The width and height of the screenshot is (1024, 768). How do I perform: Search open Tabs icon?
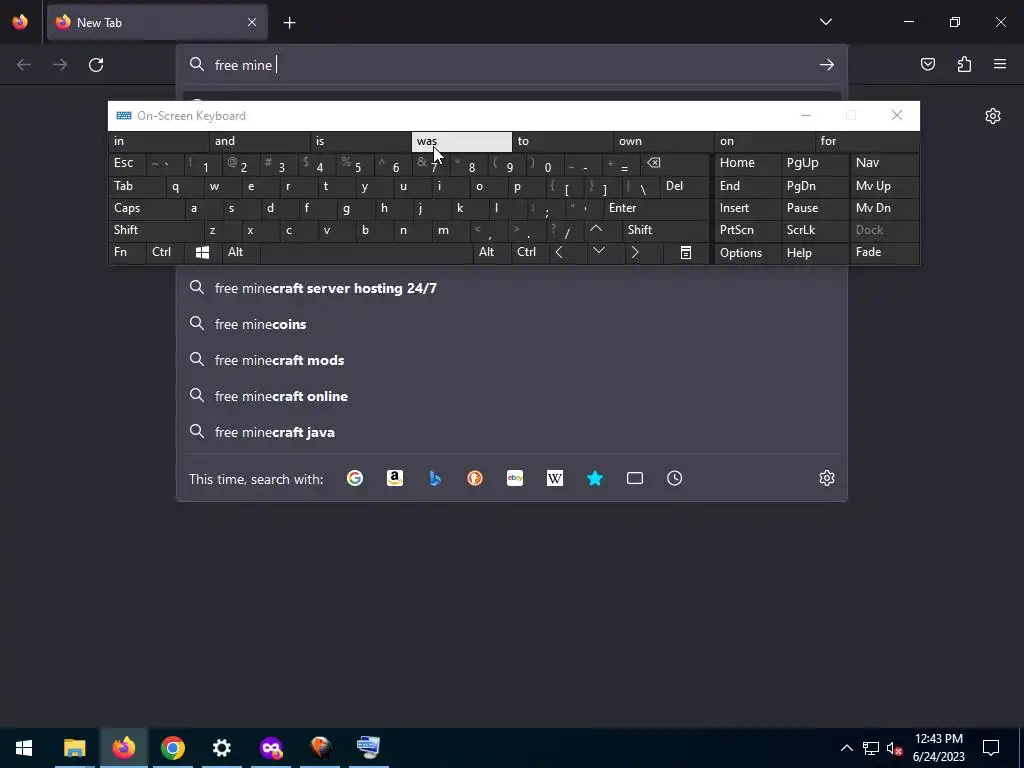635,478
